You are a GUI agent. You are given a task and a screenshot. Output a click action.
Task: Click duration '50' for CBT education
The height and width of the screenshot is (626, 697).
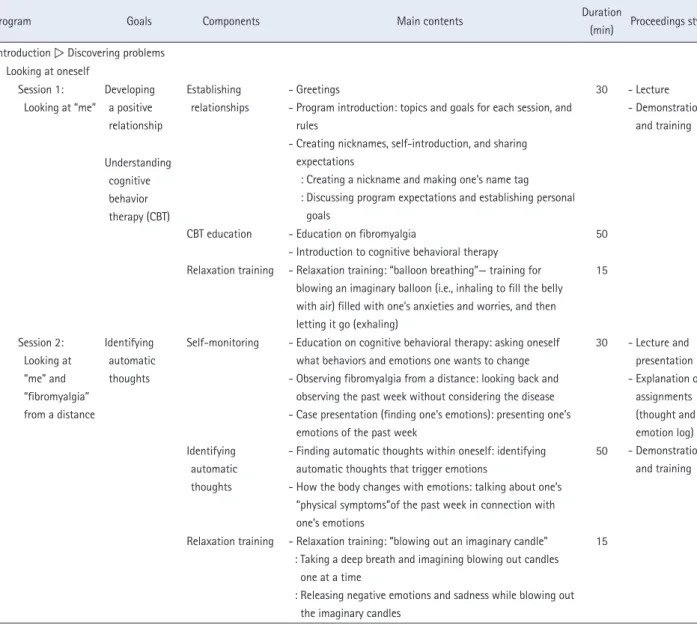pyautogui.click(x=601, y=234)
